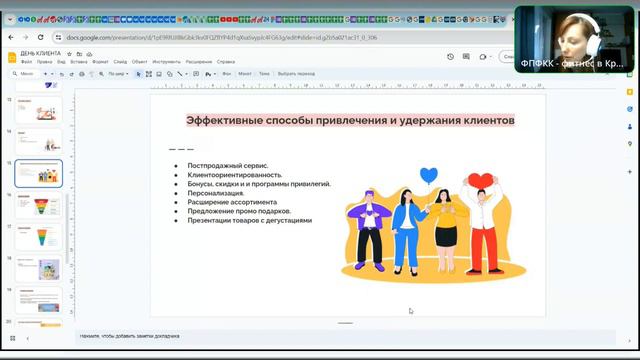Image resolution: width=640 pixels, height=360 pixels.
Task: Click the Персонализация bullet text
Action: tap(216, 193)
